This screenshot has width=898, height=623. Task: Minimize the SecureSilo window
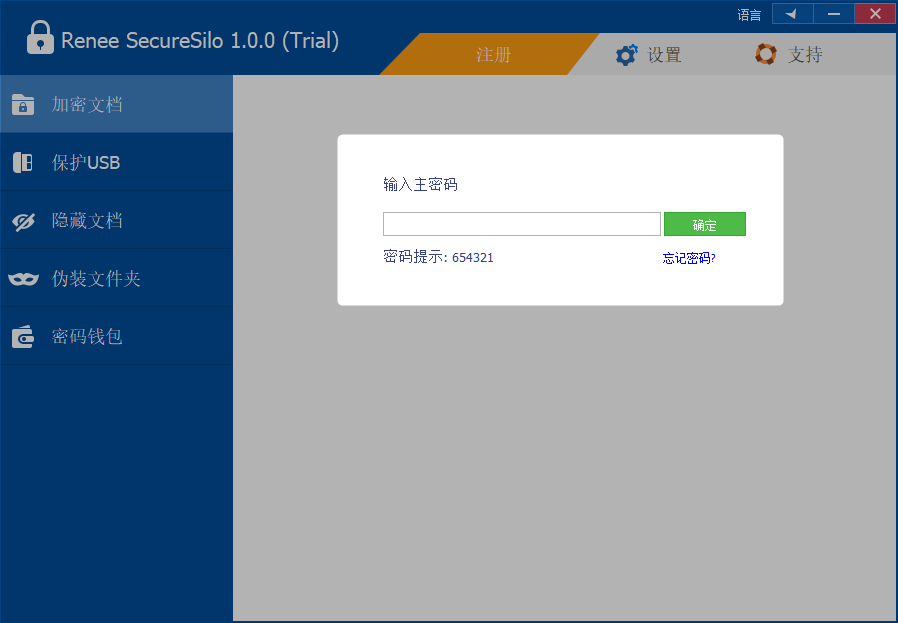pos(834,14)
